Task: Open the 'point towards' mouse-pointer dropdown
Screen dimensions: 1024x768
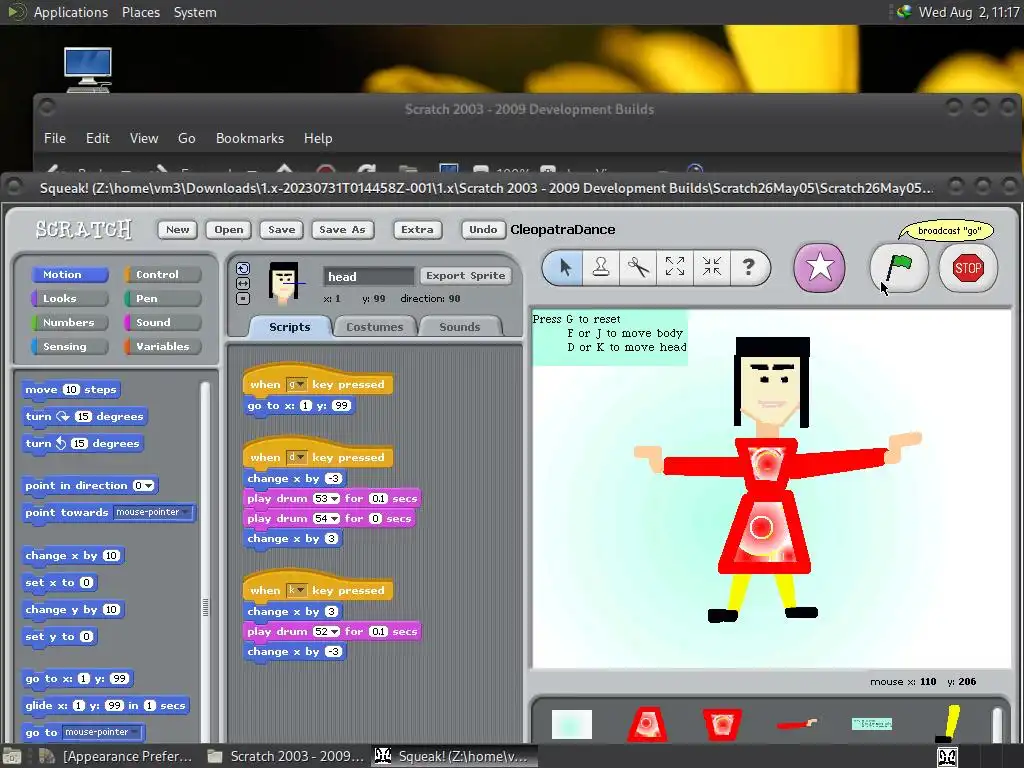Action: click(153, 512)
